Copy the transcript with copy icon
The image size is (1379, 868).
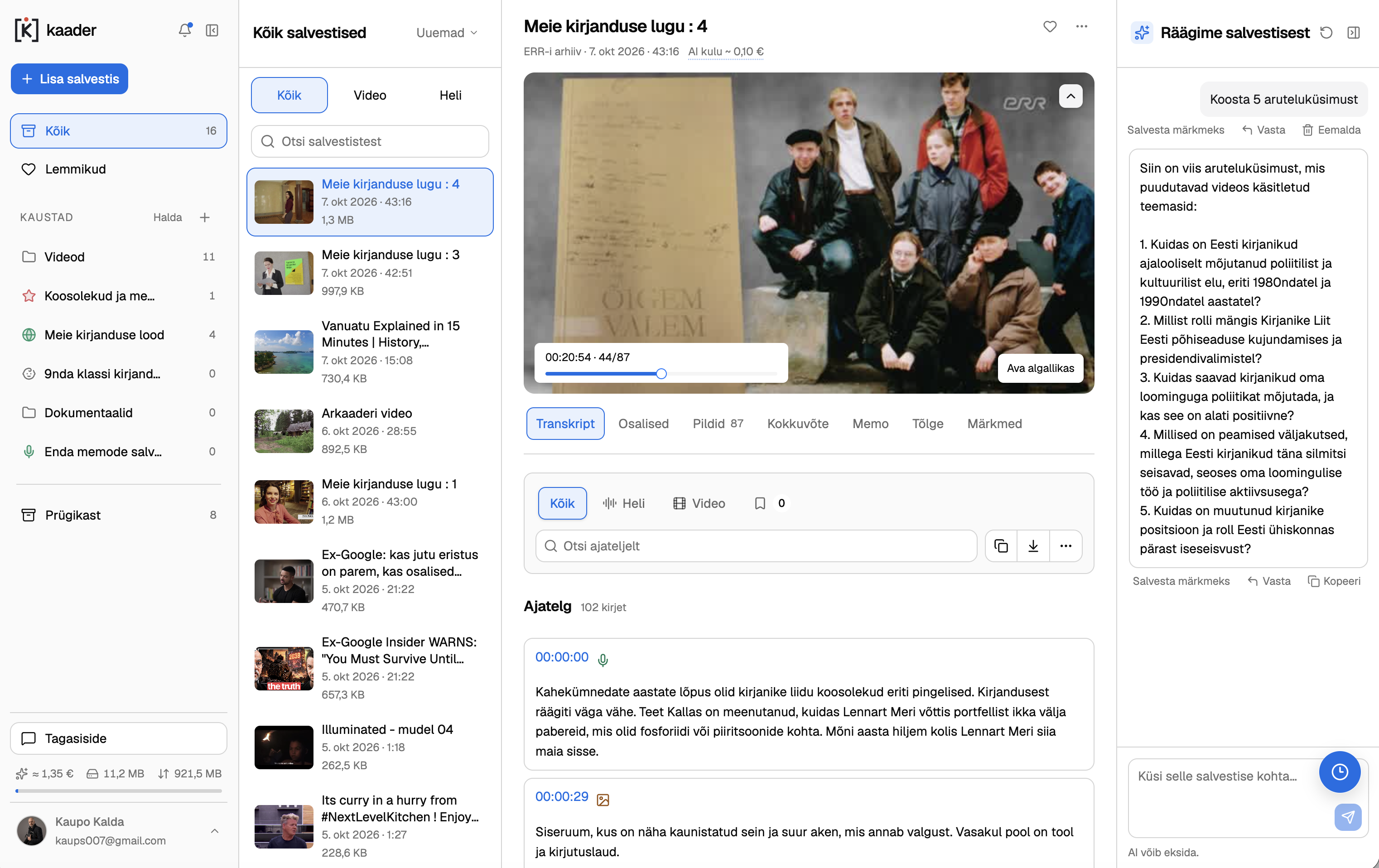click(x=1001, y=545)
